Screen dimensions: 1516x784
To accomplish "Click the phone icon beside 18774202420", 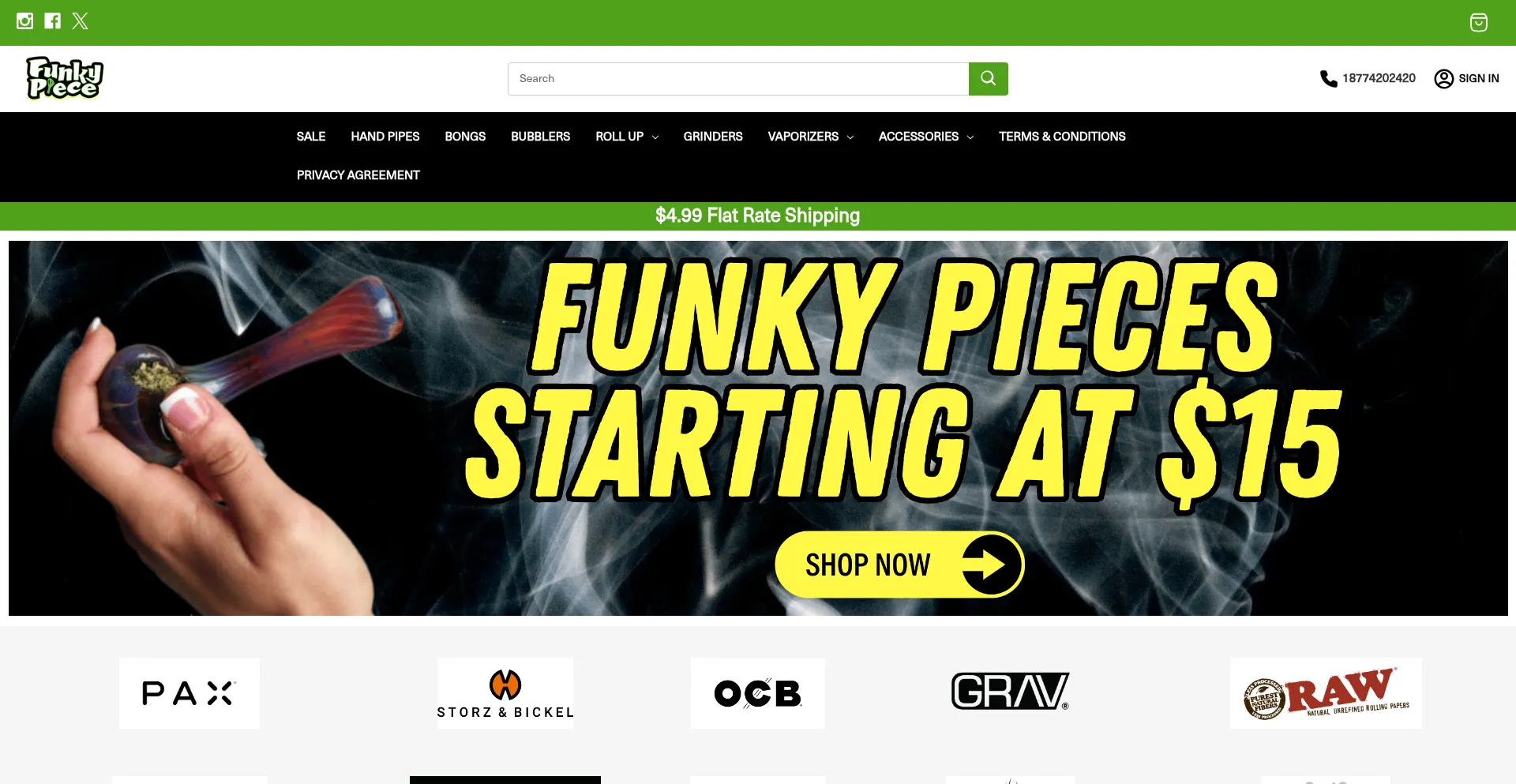I will [x=1328, y=78].
